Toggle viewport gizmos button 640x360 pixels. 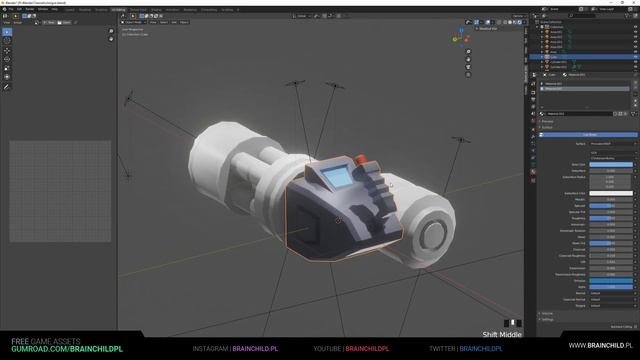[476, 22]
